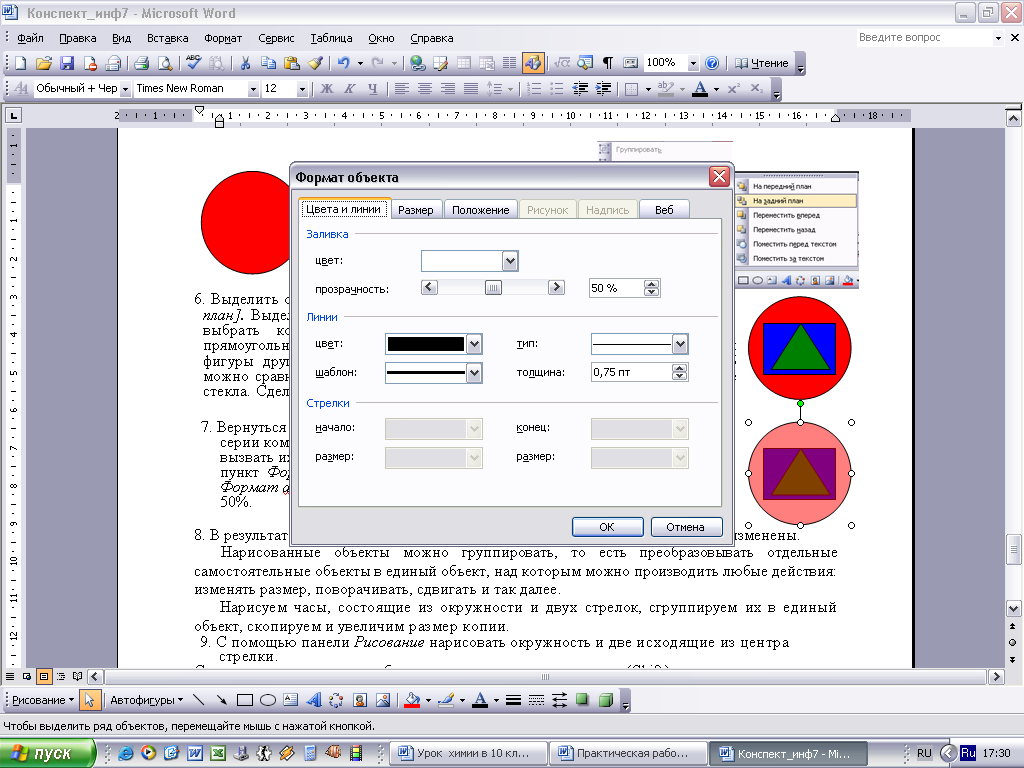The image size is (1024, 768).
Task: Click the толщина 0,75 пт field
Action: click(631, 372)
